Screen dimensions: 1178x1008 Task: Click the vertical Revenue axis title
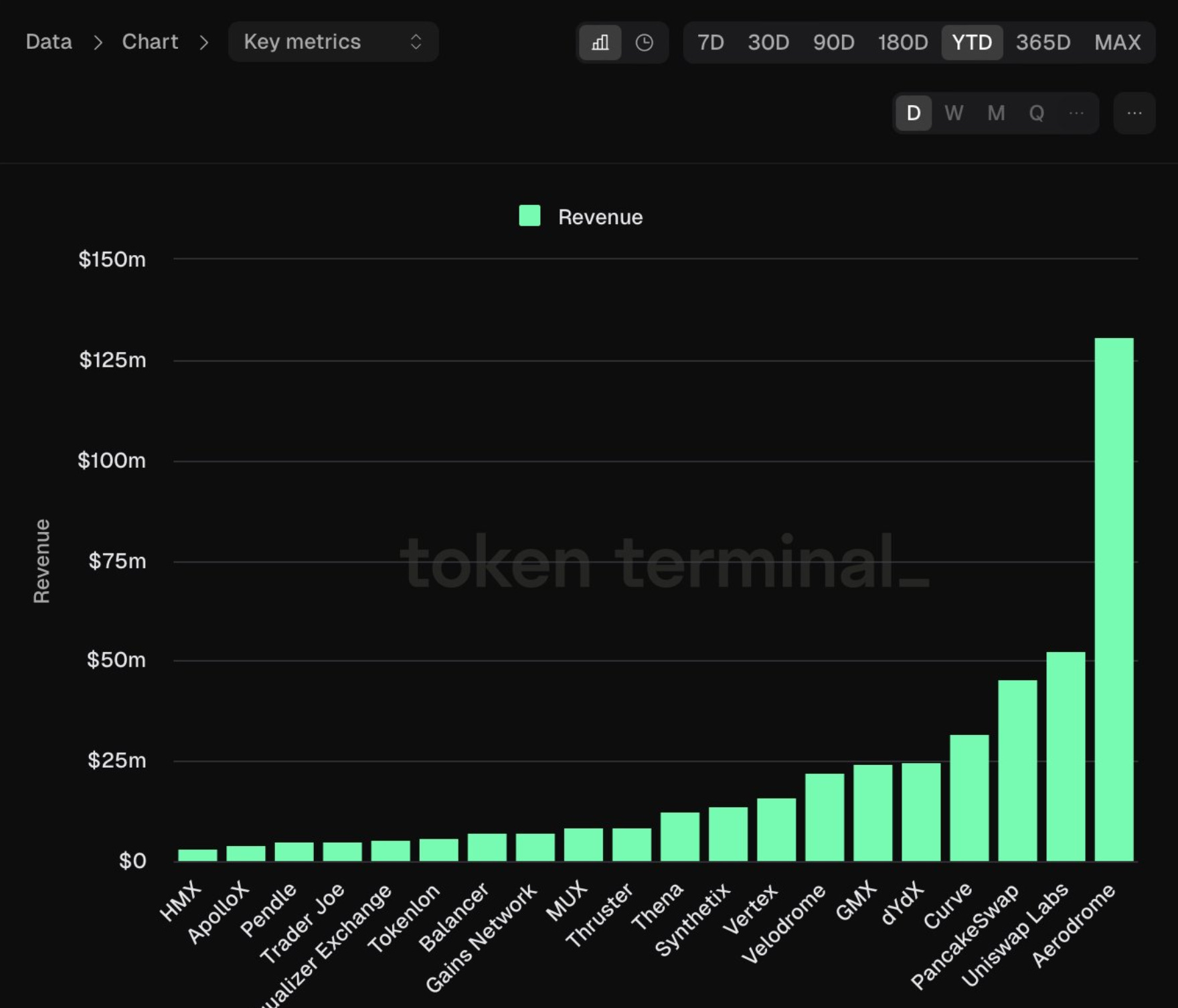[41, 561]
